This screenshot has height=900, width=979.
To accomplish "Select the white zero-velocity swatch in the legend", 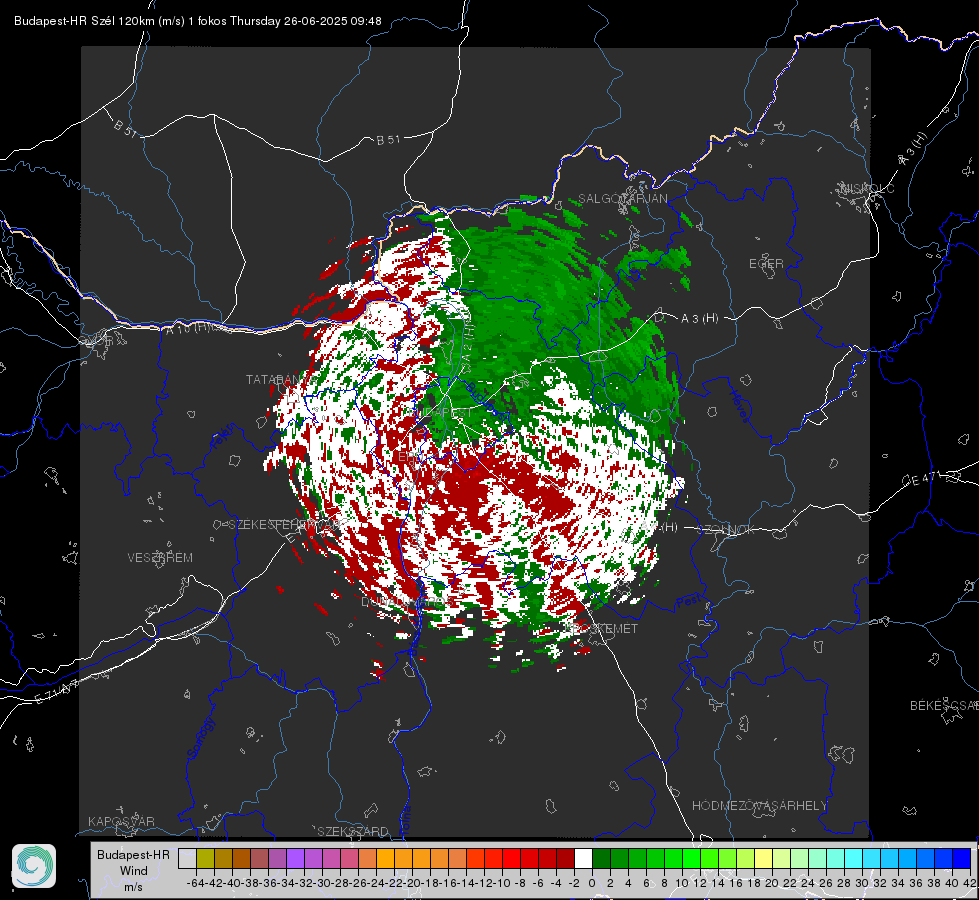I will click(583, 858).
